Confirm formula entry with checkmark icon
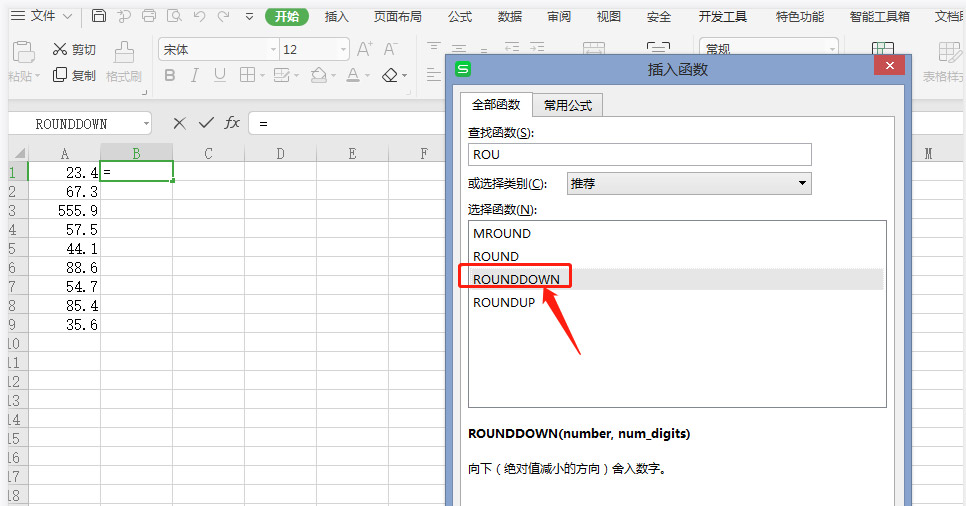Screen dimensions: 966x506 pyautogui.click(x=206, y=123)
